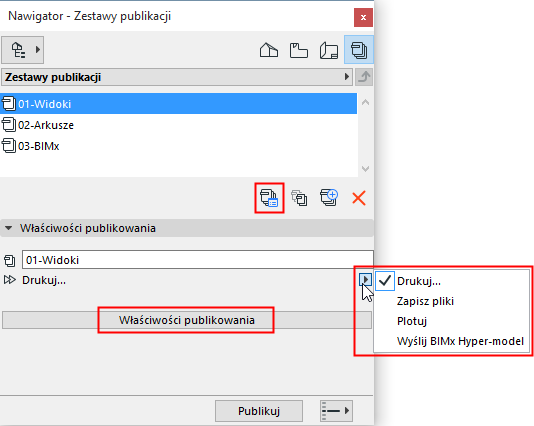
Task: Select the 02-Arkusze publisher set
Action: tap(178, 125)
